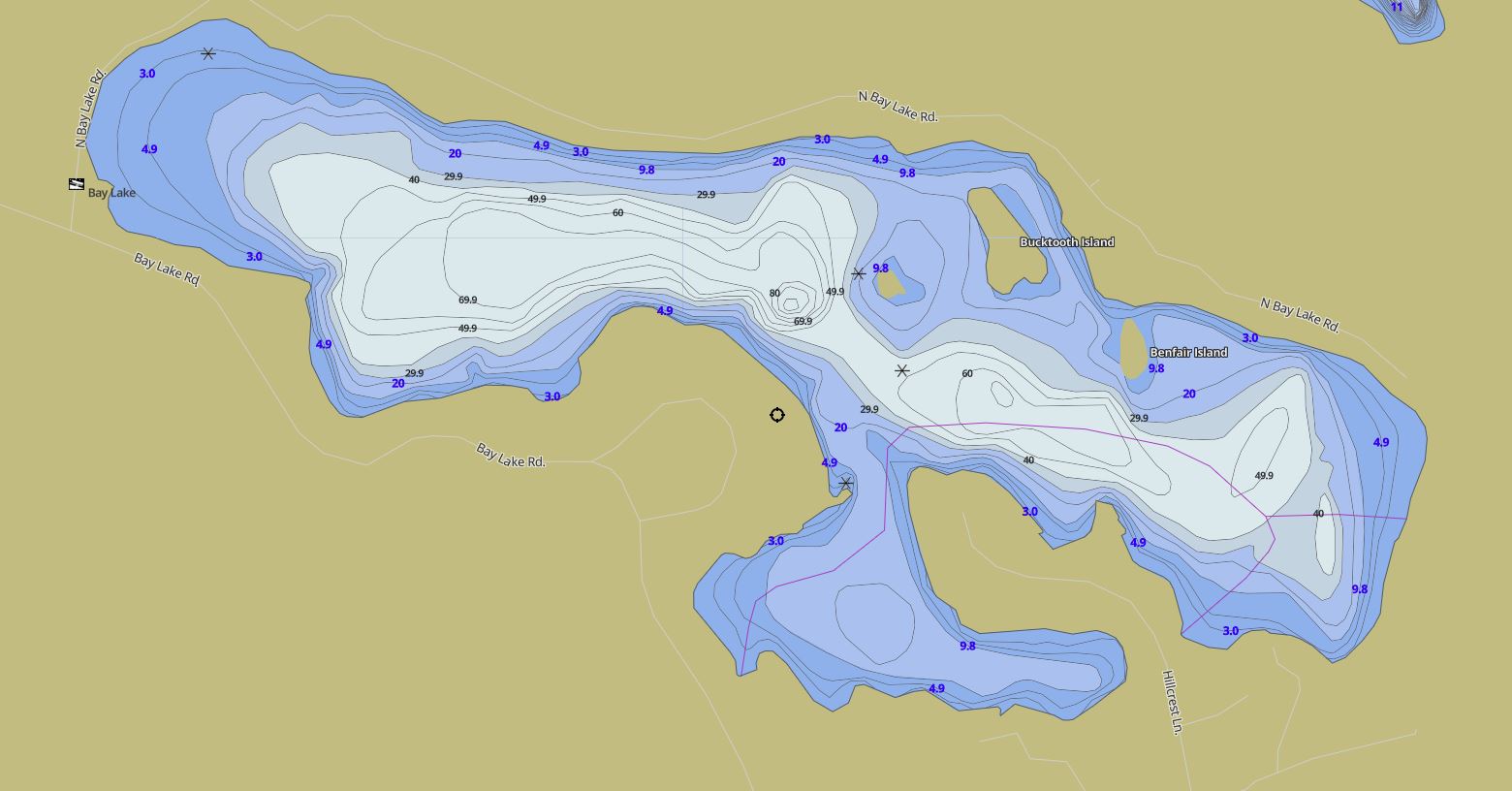Open the Benfair Island label
The width and height of the screenshot is (1512, 791).
tap(1187, 353)
